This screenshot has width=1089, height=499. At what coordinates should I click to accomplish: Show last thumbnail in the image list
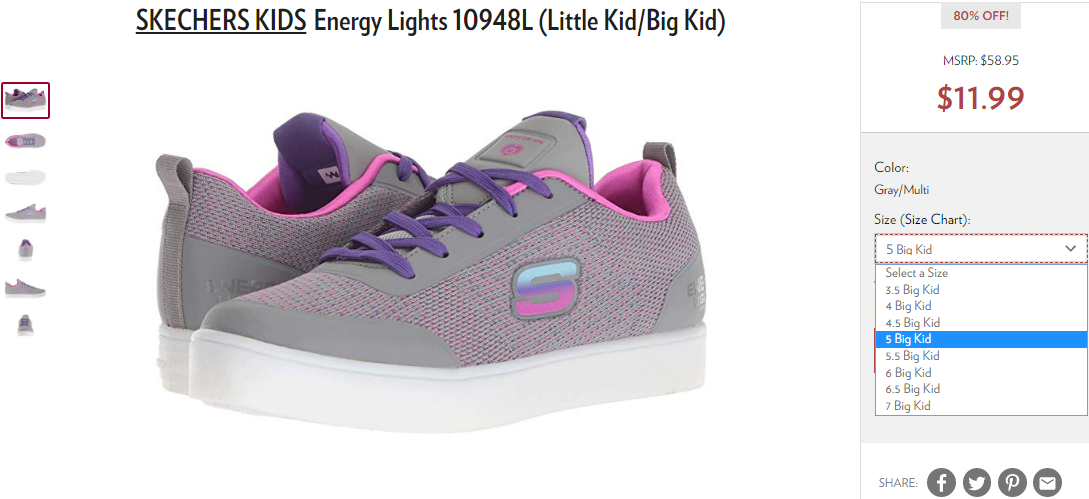(x=26, y=325)
